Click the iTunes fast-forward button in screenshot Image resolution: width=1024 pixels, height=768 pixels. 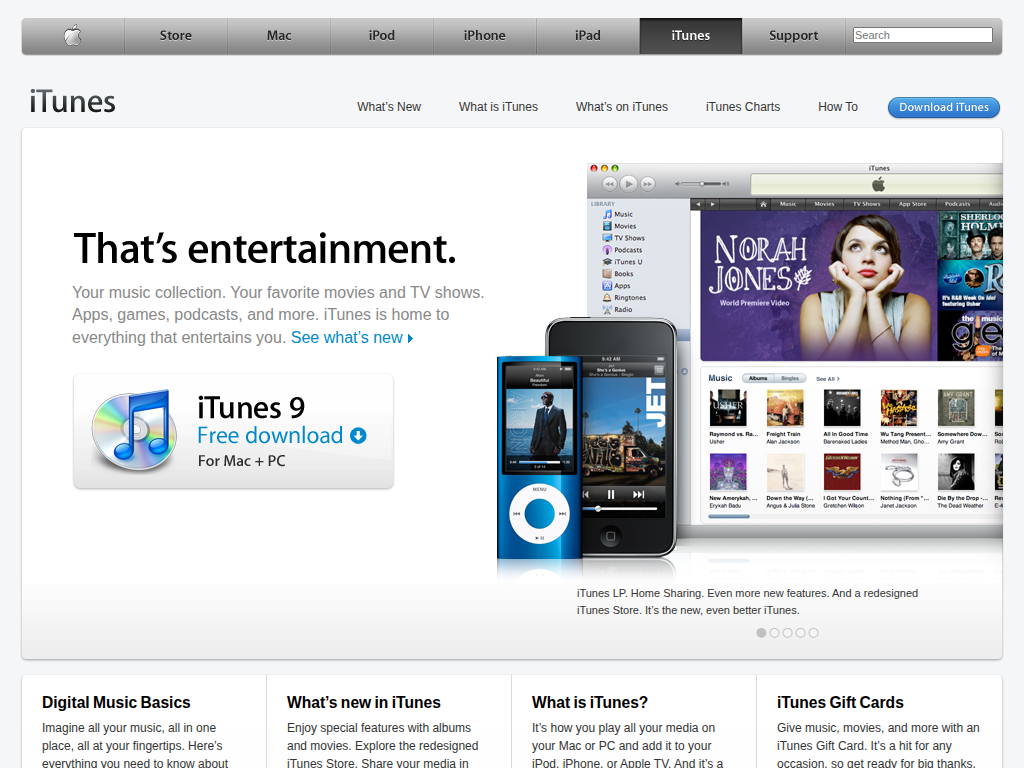point(647,184)
